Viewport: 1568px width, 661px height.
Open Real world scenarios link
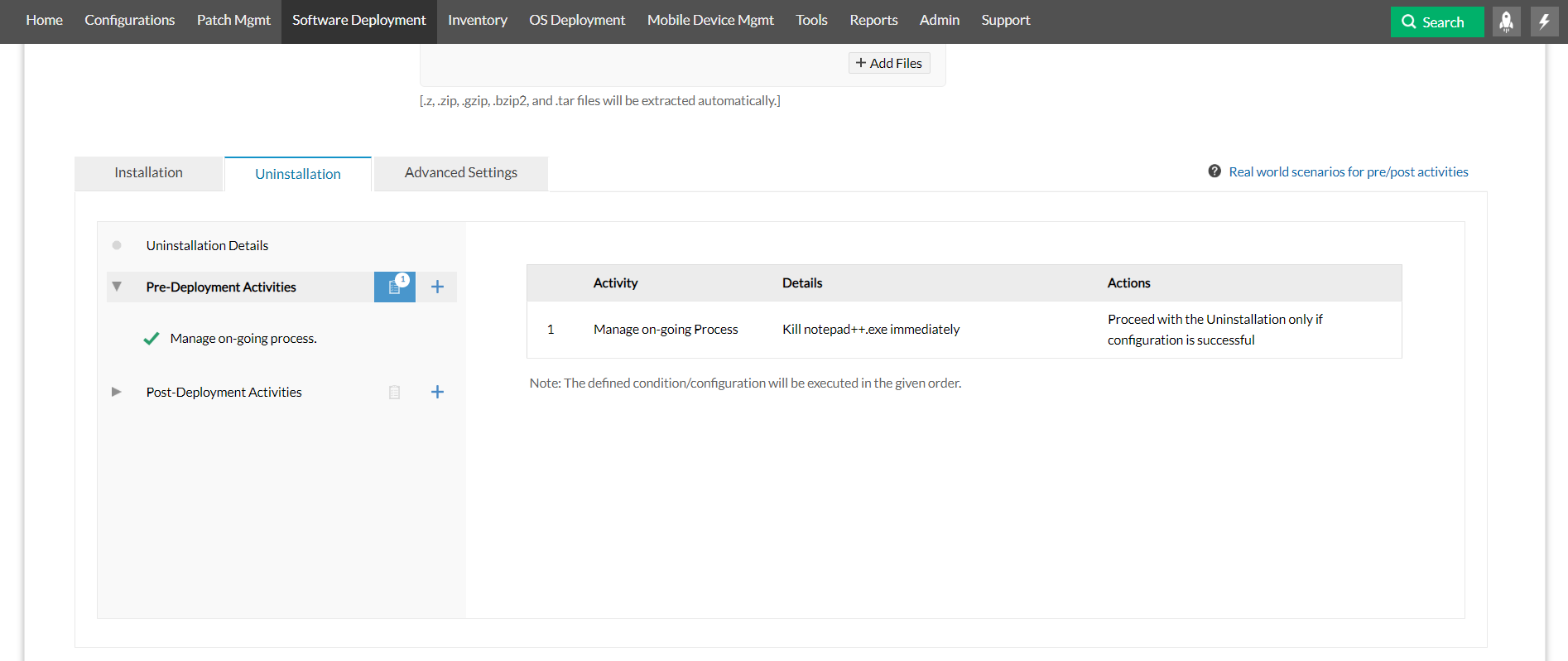coord(1348,172)
